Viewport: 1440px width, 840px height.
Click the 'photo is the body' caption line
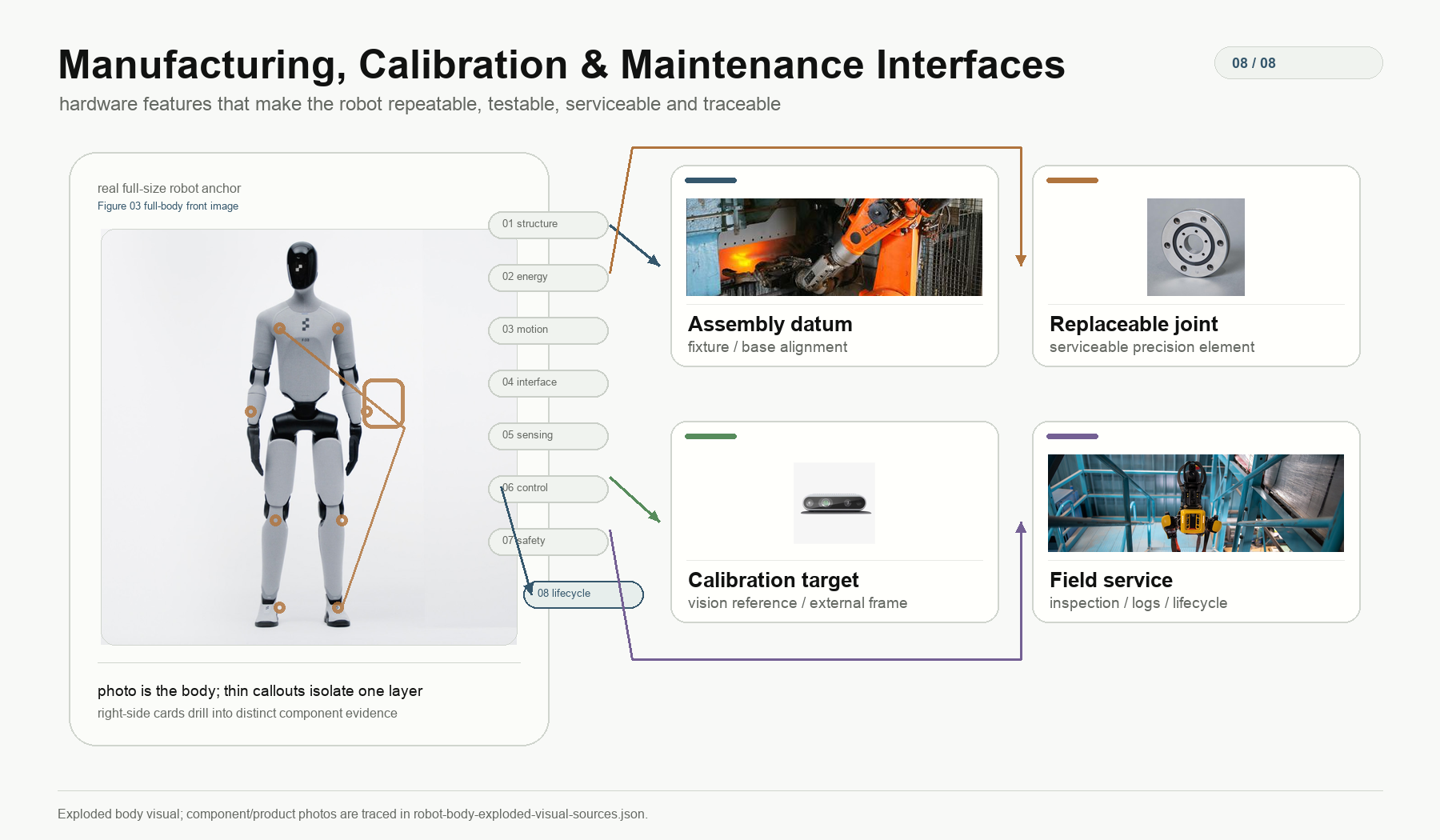[x=260, y=691]
